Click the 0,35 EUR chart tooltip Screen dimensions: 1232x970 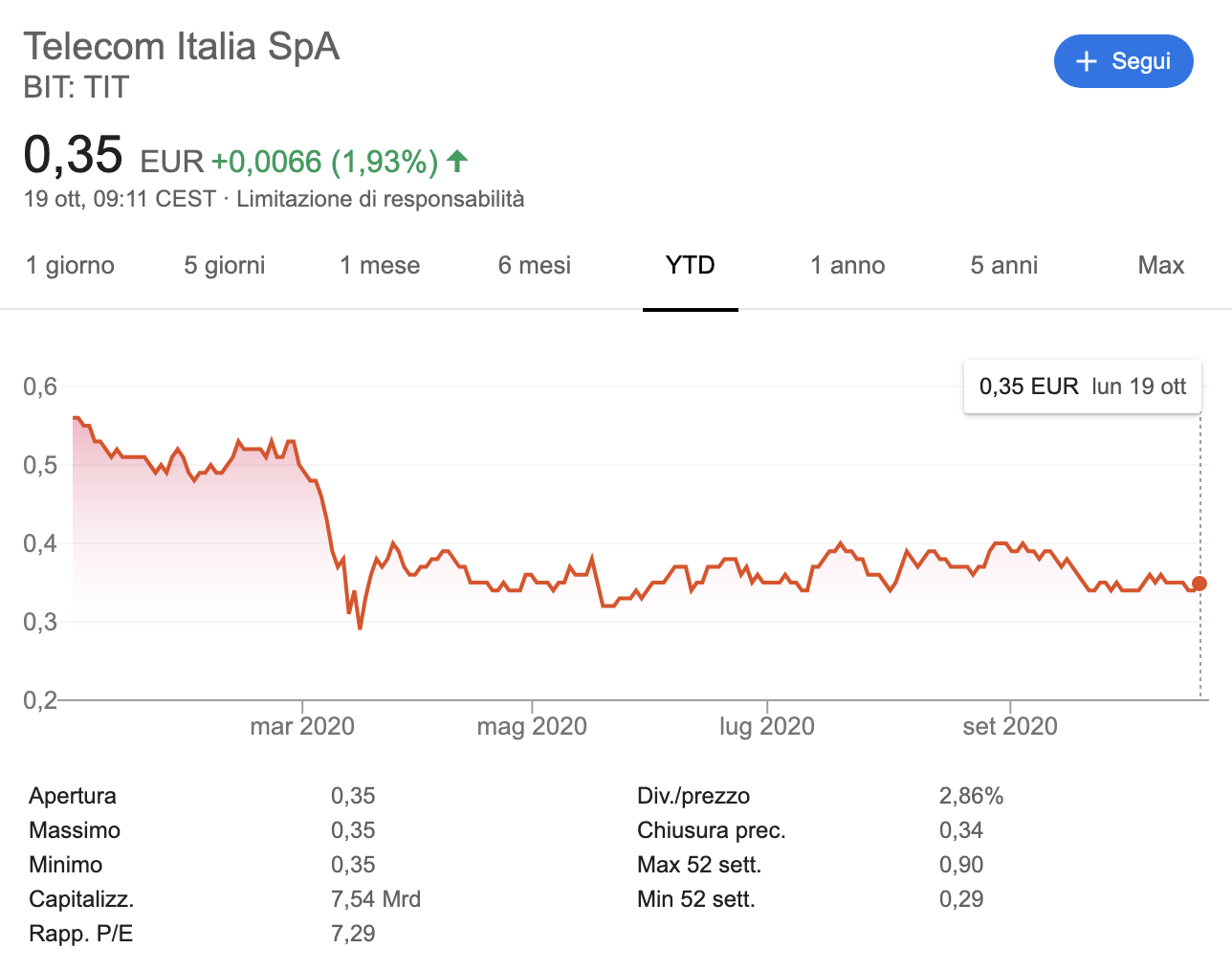(x=1082, y=386)
